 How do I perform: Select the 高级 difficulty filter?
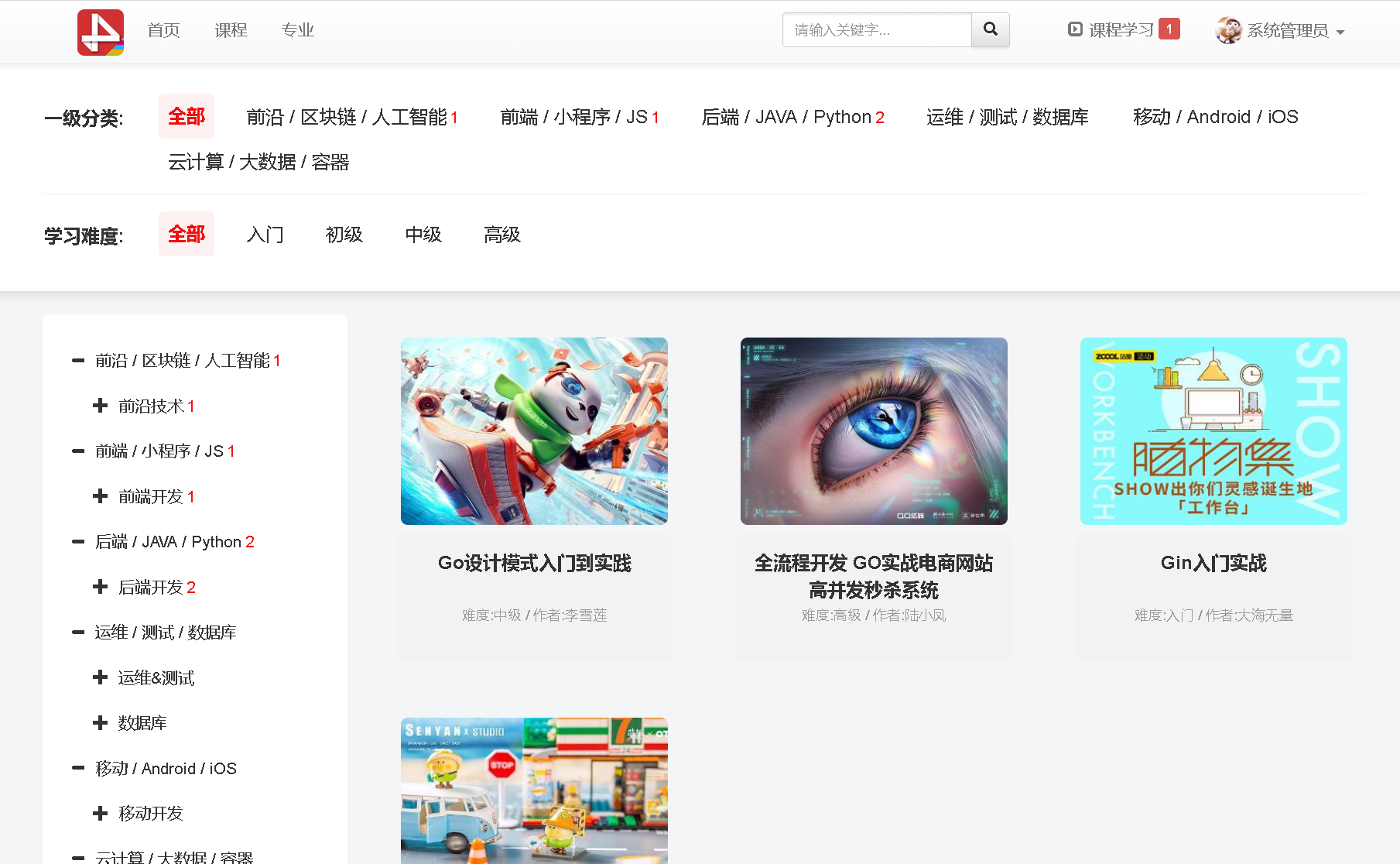(501, 234)
